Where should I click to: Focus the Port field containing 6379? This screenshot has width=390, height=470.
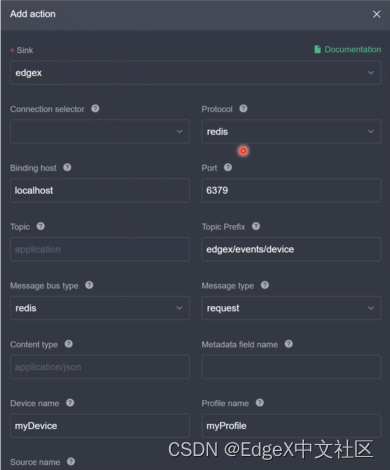(x=291, y=190)
